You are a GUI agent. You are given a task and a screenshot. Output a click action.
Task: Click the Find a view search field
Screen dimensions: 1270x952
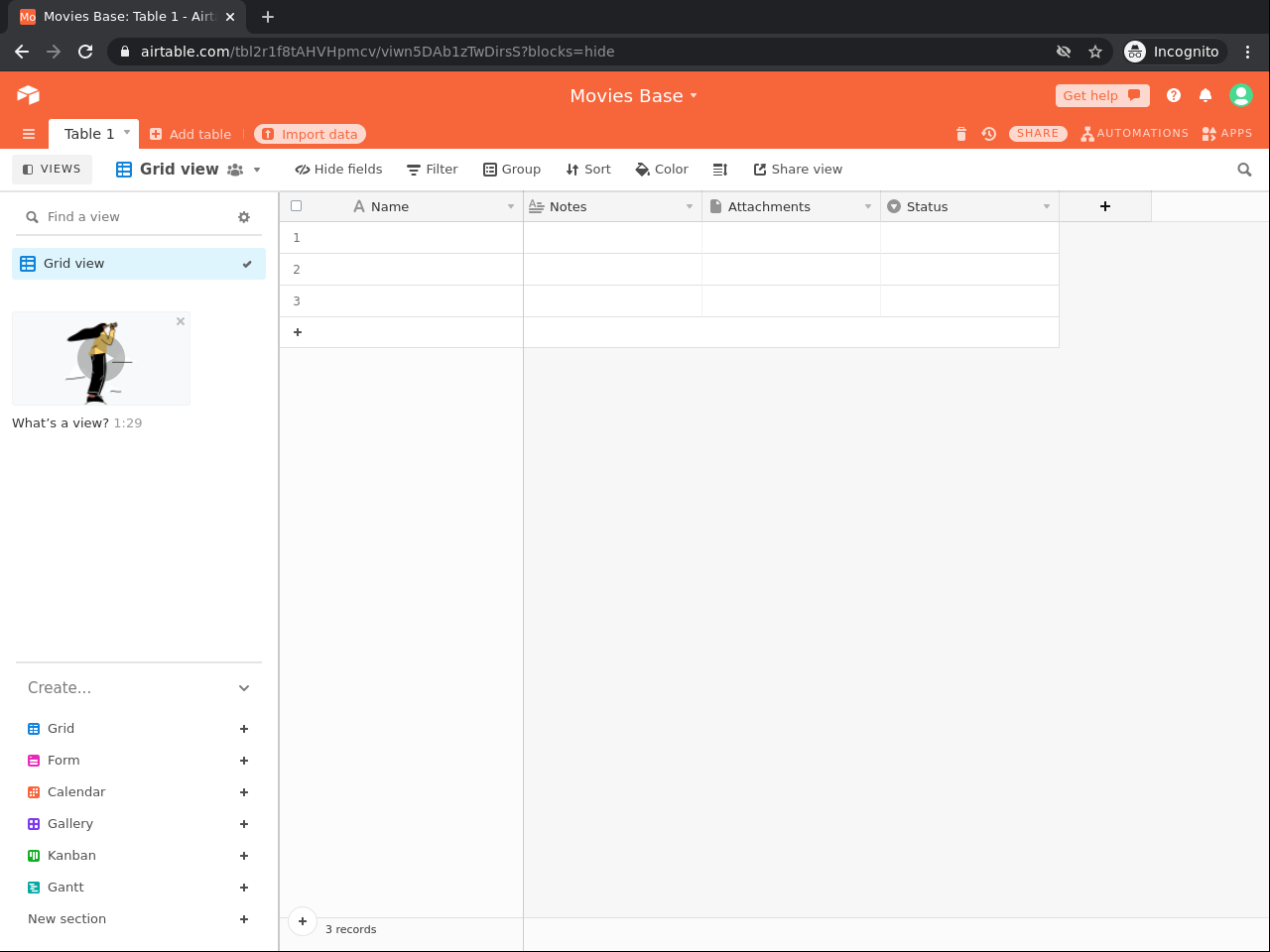tap(129, 217)
